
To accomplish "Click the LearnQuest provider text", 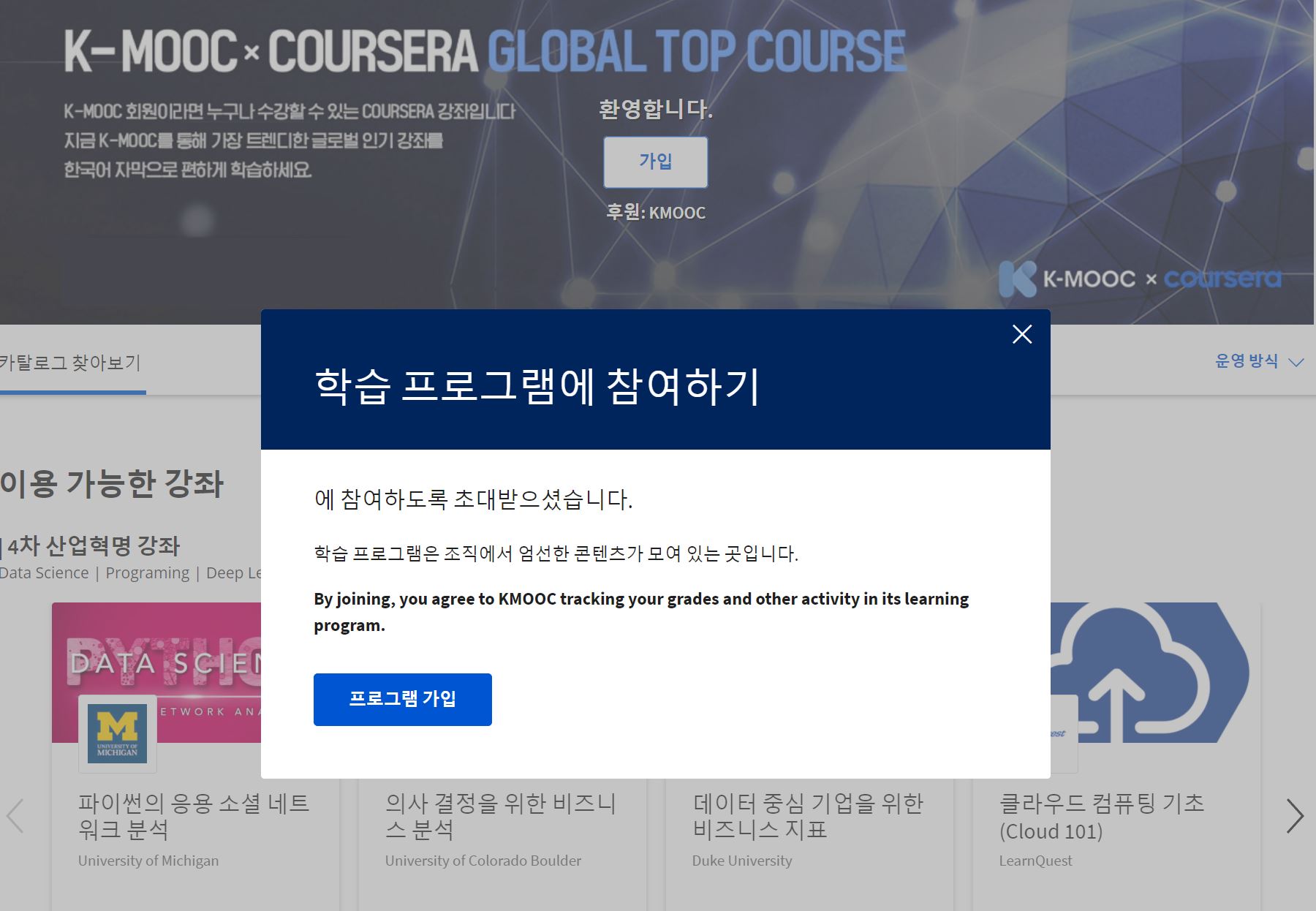I will point(1035,861).
